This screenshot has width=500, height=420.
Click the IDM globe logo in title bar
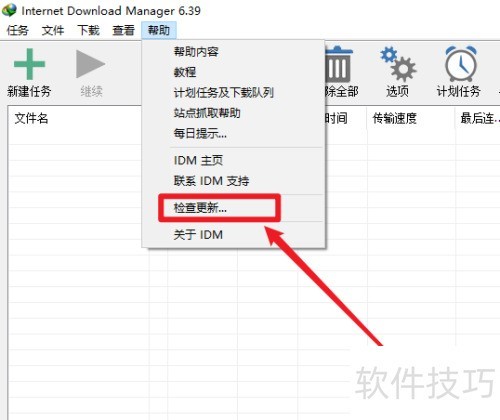[x=9, y=10]
